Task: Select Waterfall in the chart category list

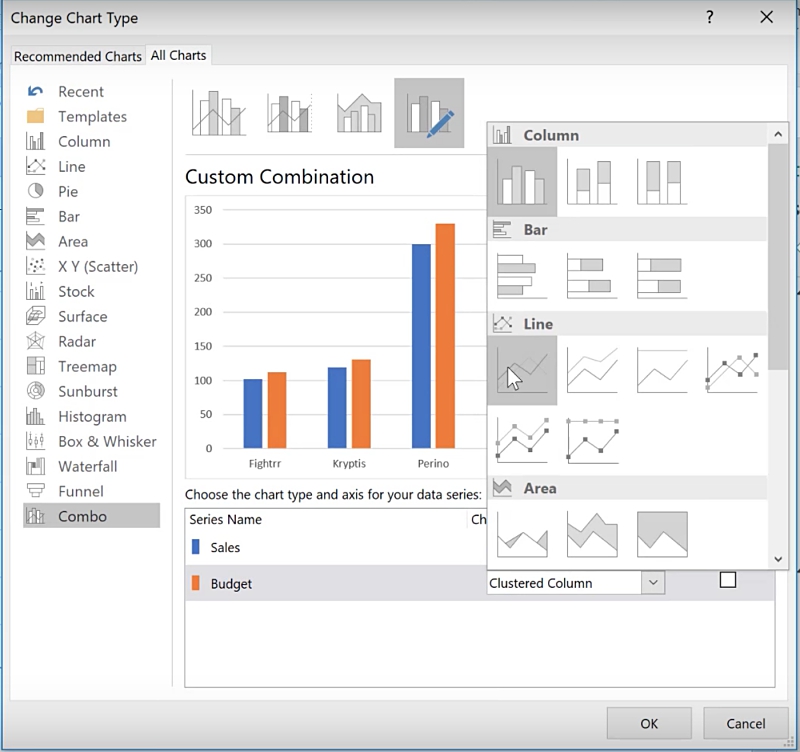Action: pyautogui.click(x=88, y=466)
